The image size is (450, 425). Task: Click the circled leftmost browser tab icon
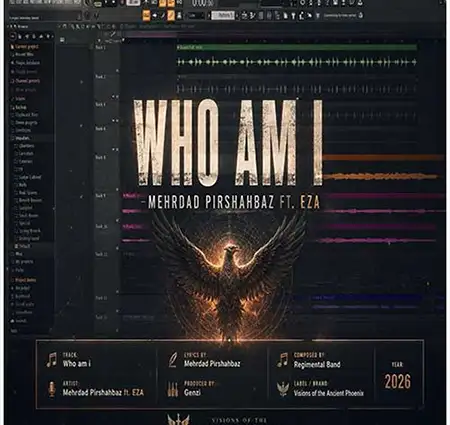[x=13, y=36]
